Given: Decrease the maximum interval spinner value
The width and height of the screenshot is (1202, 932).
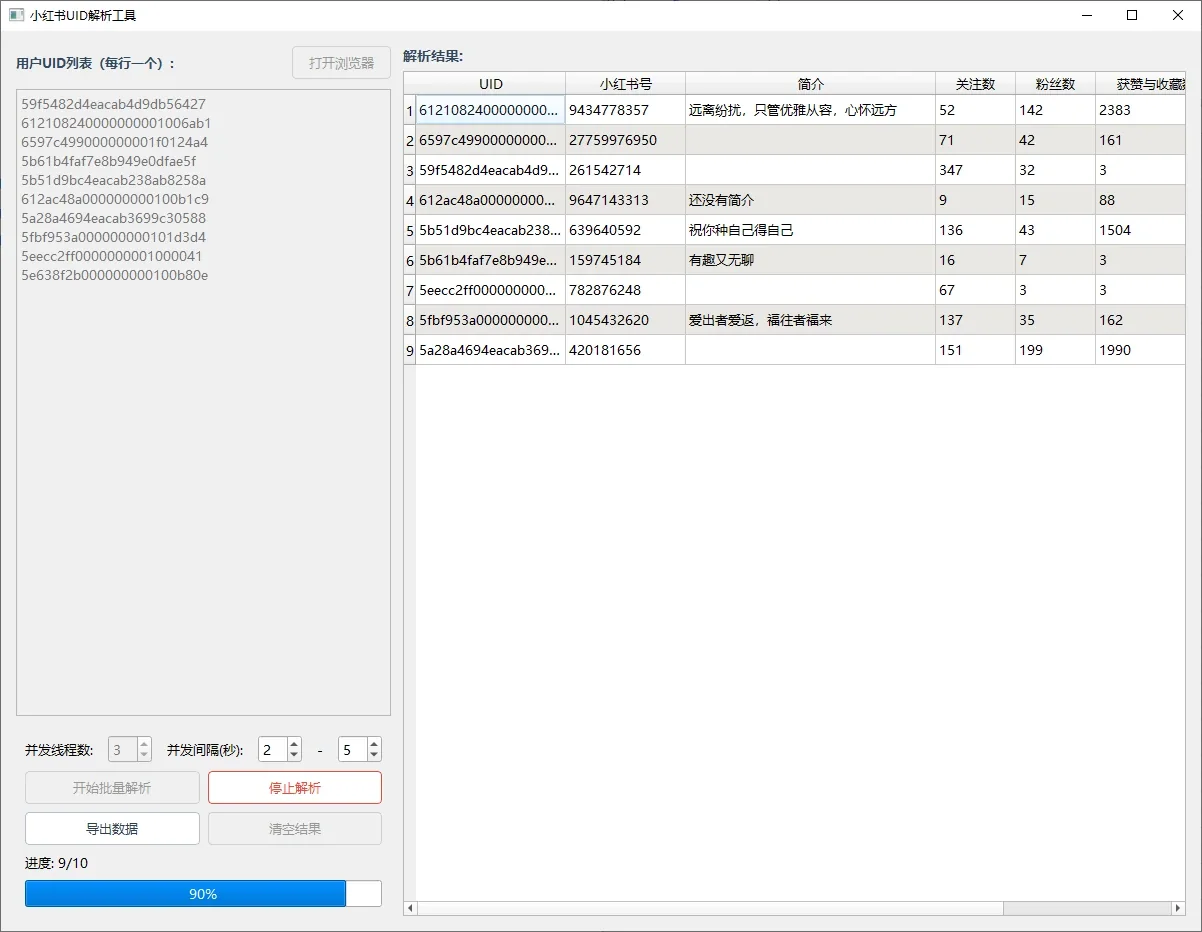Looking at the screenshot, I should pos(374,755).
